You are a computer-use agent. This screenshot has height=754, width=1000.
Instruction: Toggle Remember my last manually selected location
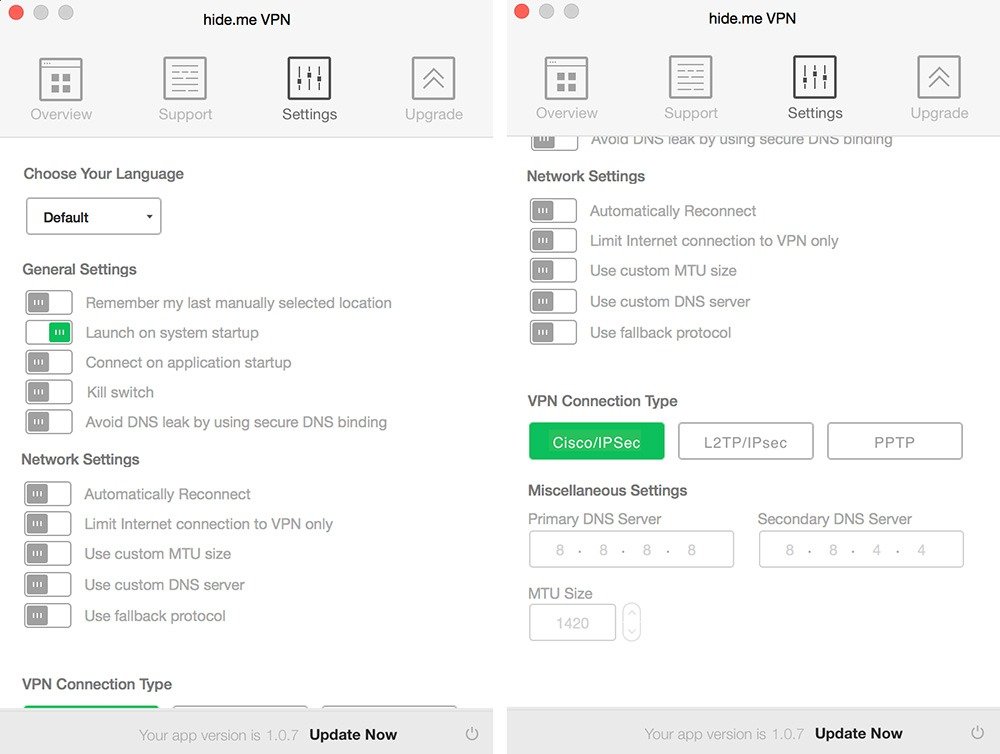point(49,302)
